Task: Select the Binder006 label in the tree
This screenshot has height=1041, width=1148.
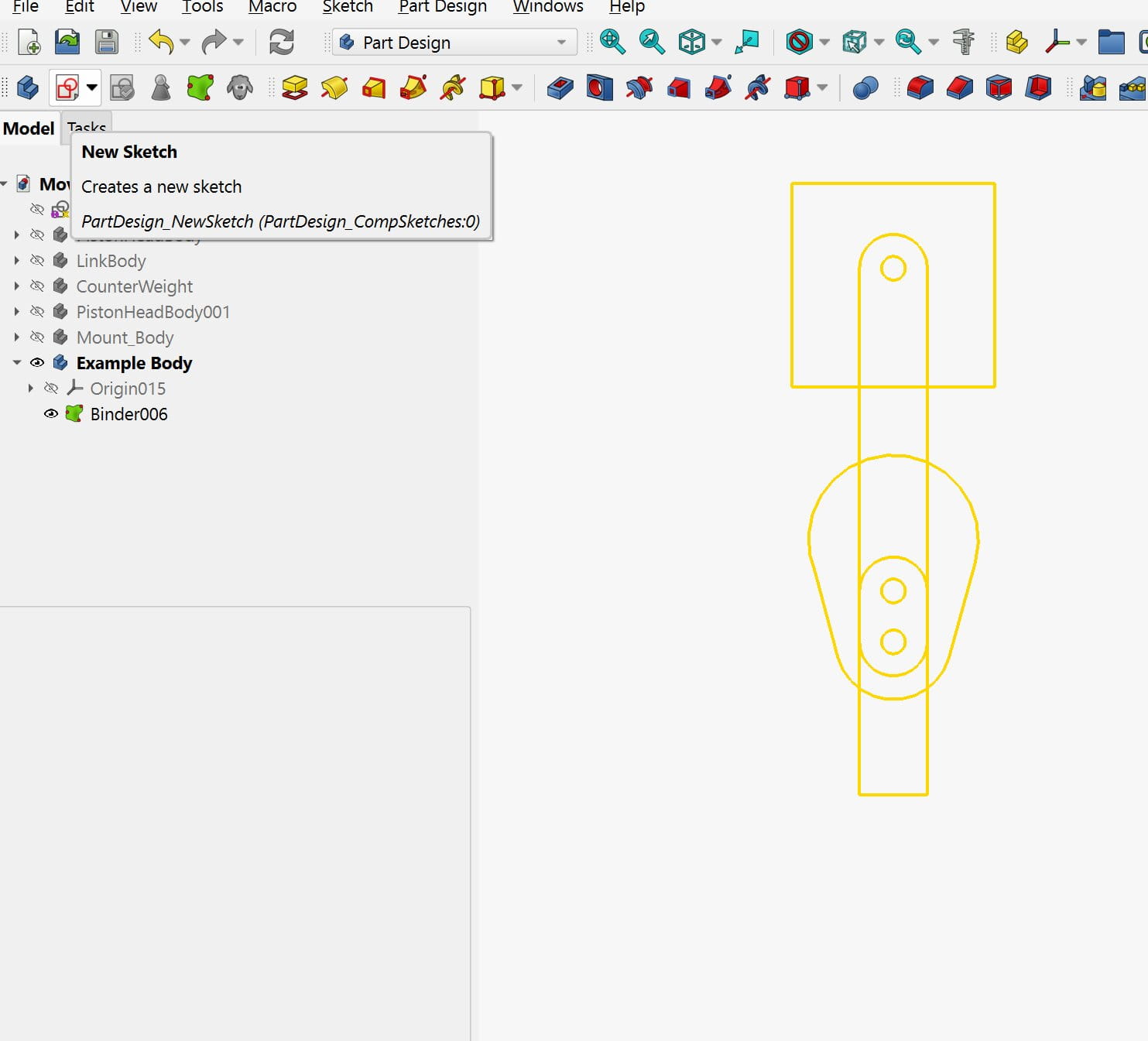Action: coord(129,414)
